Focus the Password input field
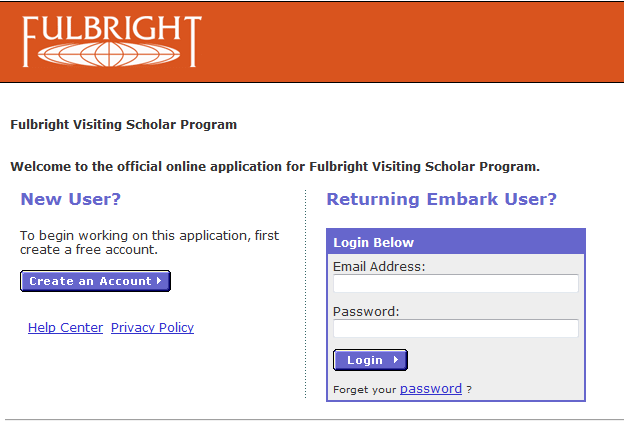The width and height of the screenshot is (624, 421). (x=455, y=328)
